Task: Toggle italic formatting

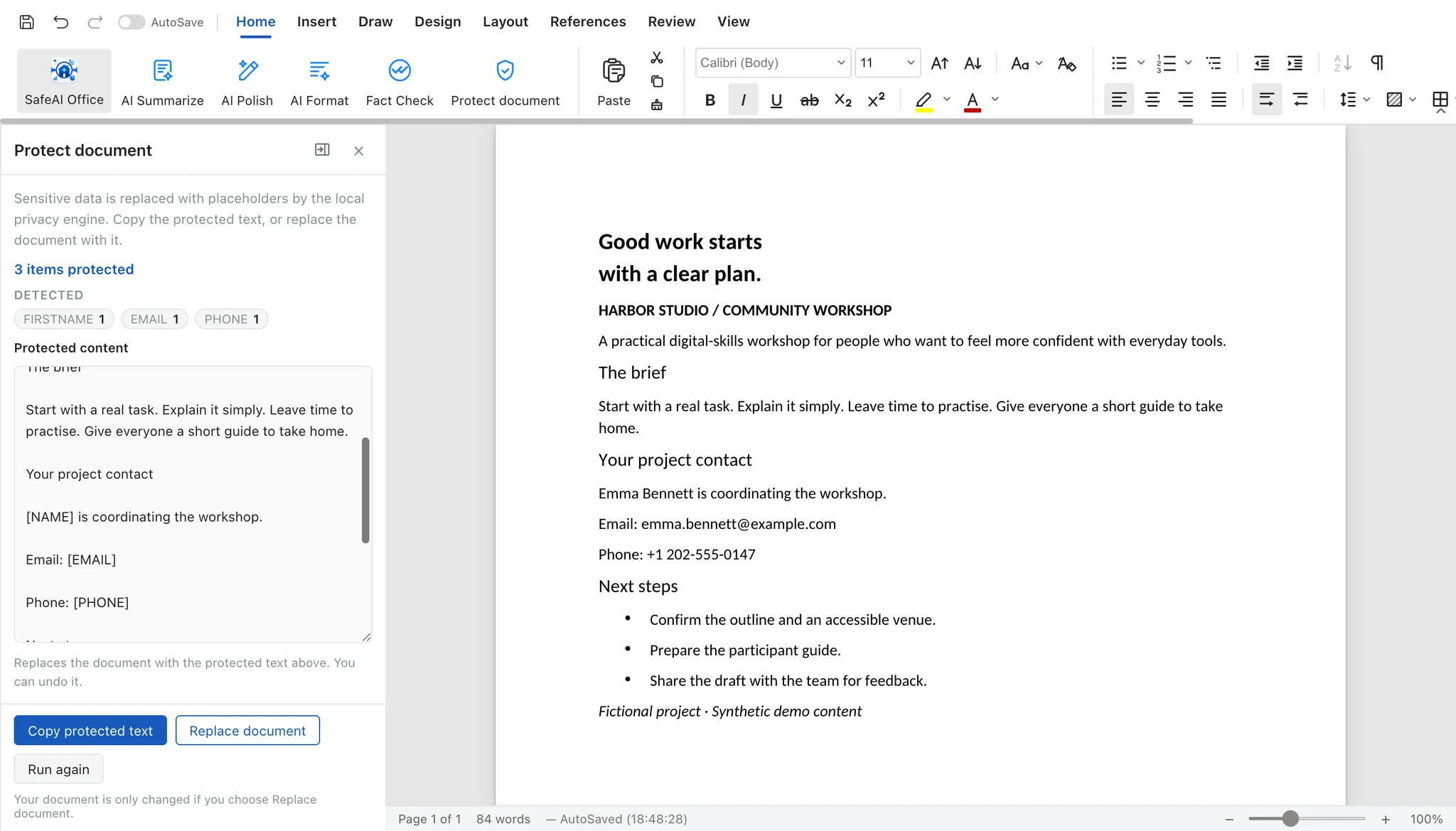Action: 743,100
